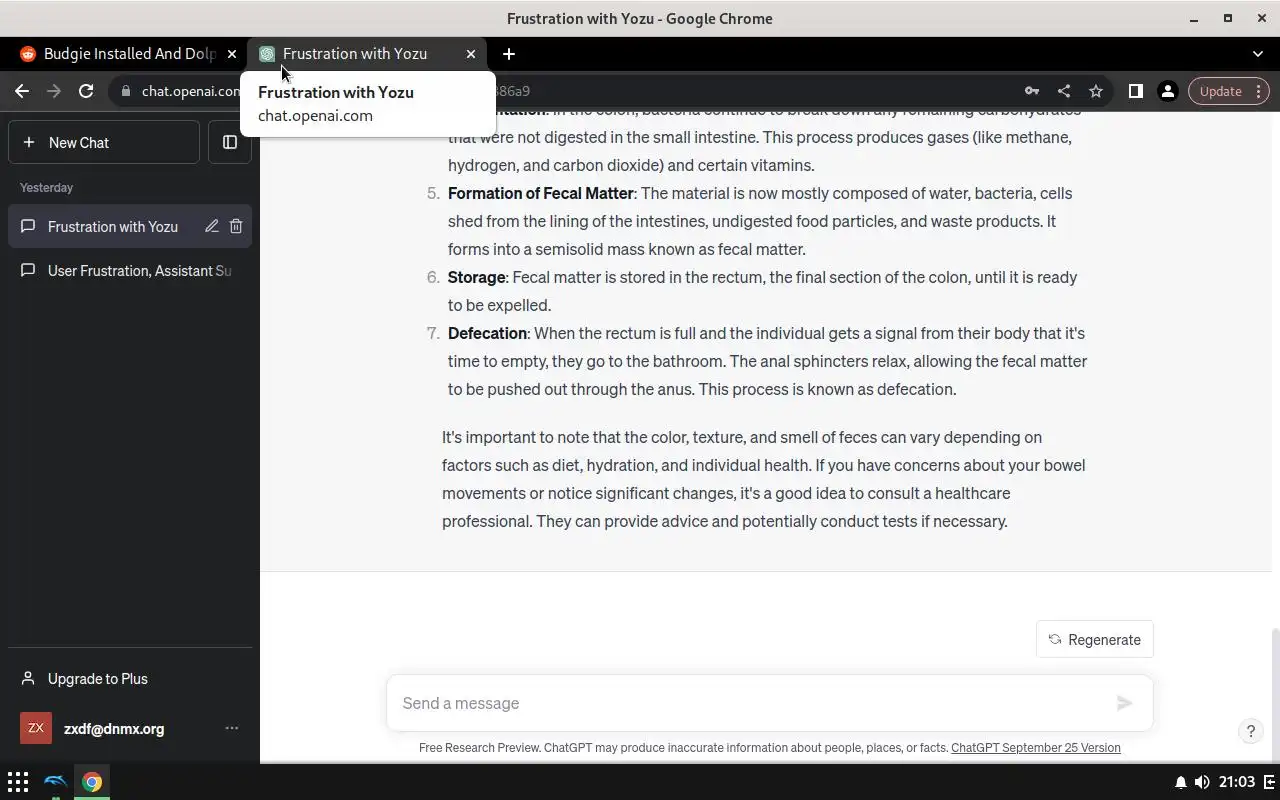Open Chrome profile avatar menu
The image size is (1280, 800).
click(x=1167, y=91)
